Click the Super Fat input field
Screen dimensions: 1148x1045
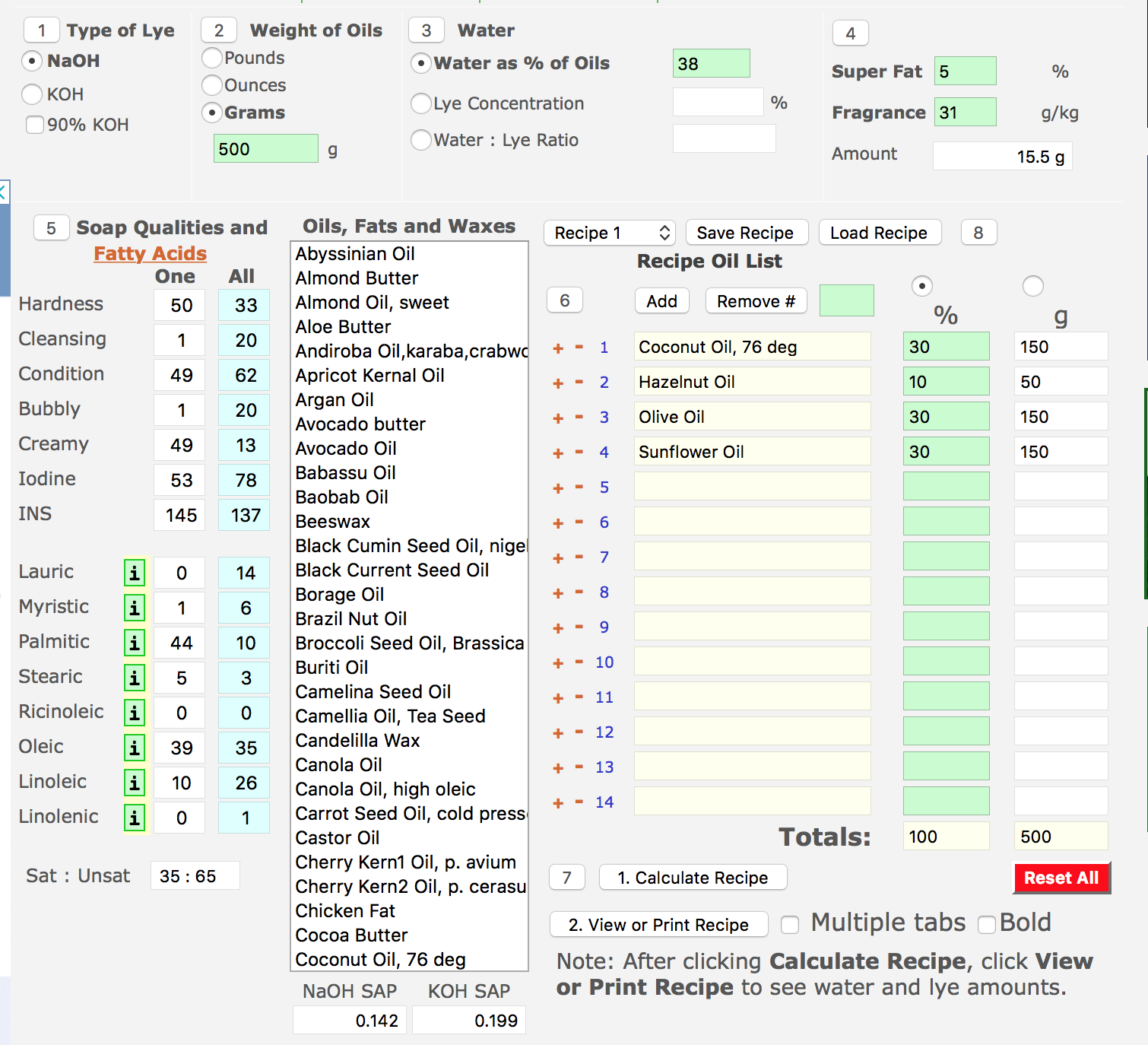point(966,71)
